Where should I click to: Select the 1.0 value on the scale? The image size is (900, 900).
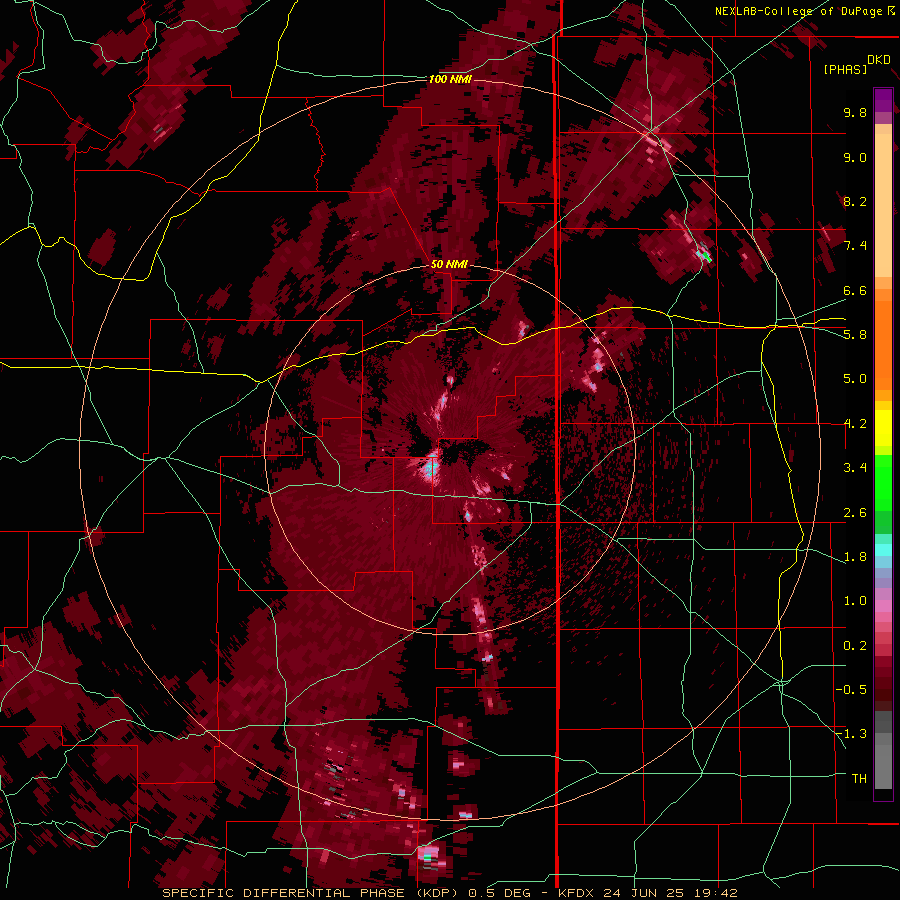pyautogui.click(x=855, y=601)
